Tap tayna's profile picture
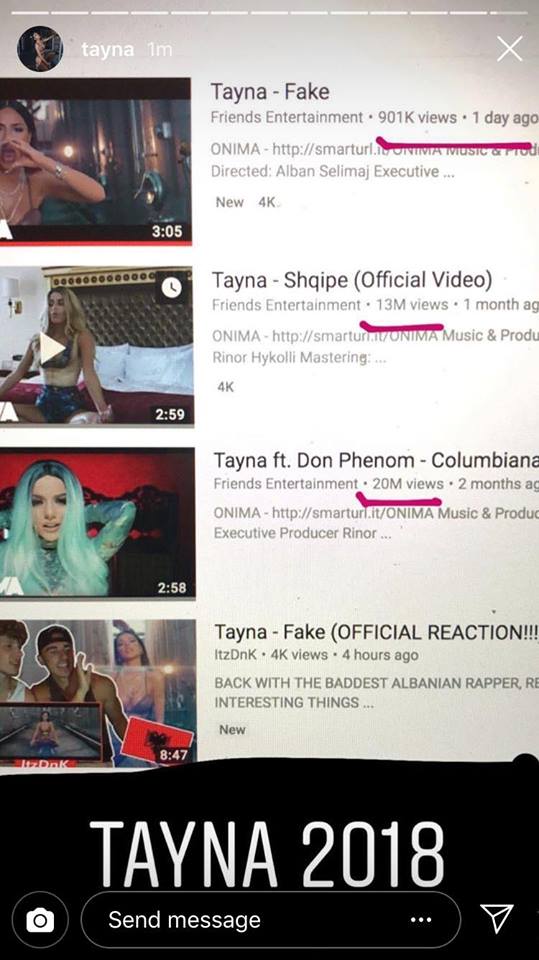539x960 pixels. [40, 49]
